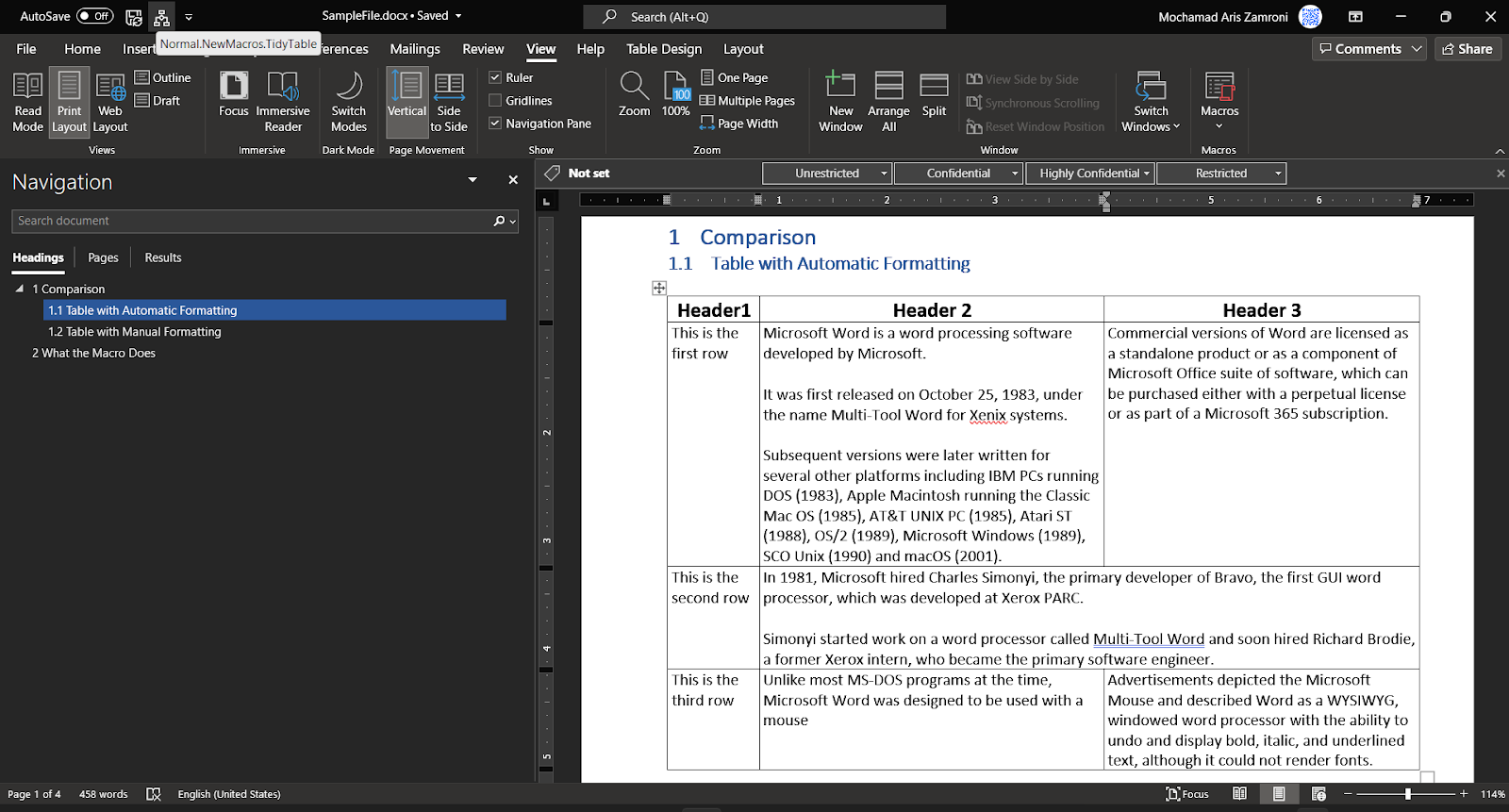
Task: Click the zoom slider handle
Action: (x=1407, y=794)
